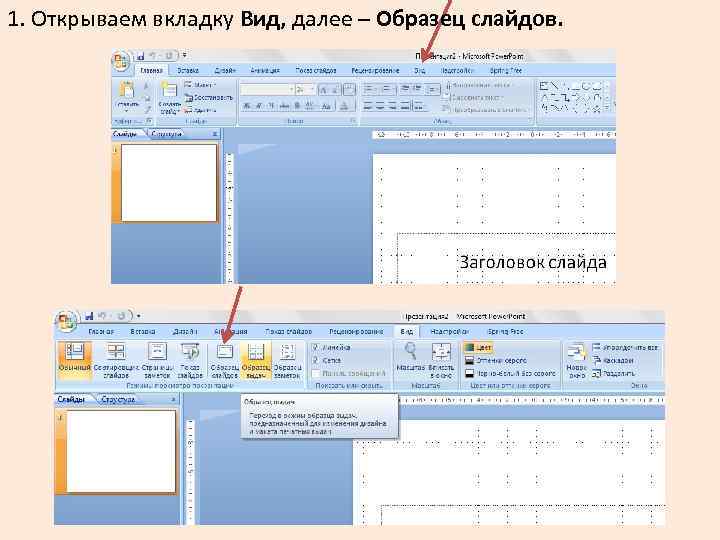Select Черно-белый без серого mode
The width and height of the screenshot is (720, 540).
pos(510,373)
